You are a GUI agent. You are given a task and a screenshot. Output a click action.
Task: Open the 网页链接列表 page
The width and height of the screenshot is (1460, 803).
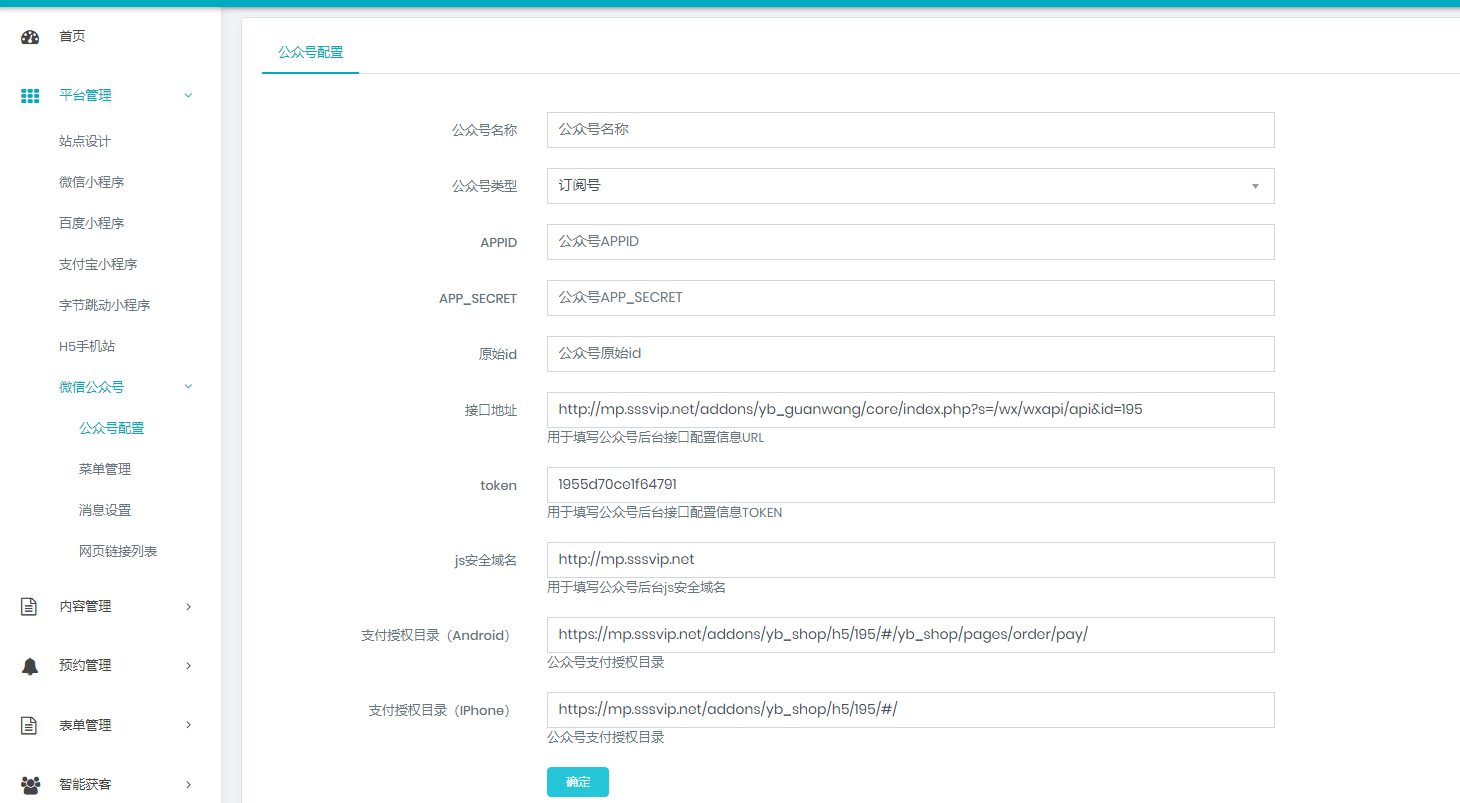click(x=118, y=551)
